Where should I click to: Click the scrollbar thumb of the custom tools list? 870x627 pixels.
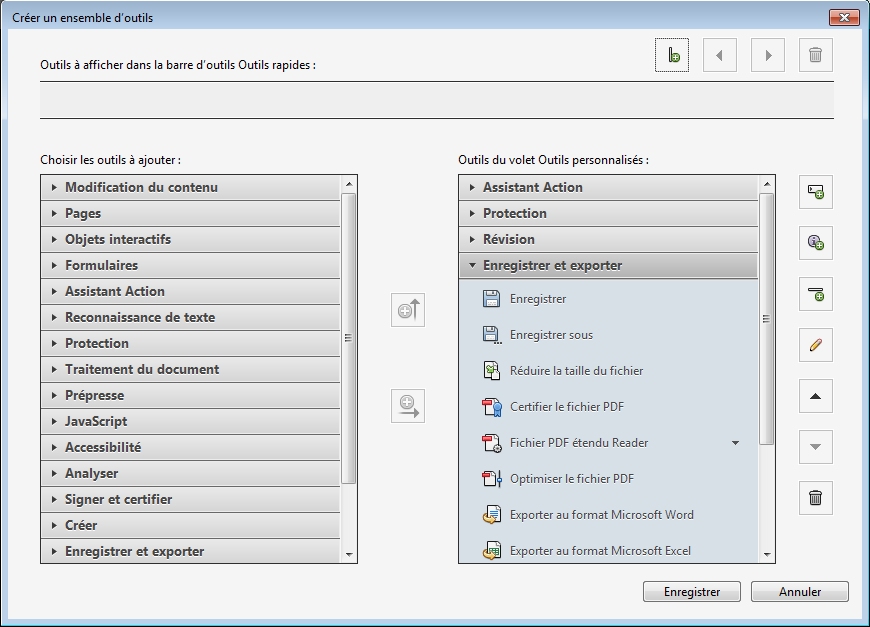(x=767, y=318)
